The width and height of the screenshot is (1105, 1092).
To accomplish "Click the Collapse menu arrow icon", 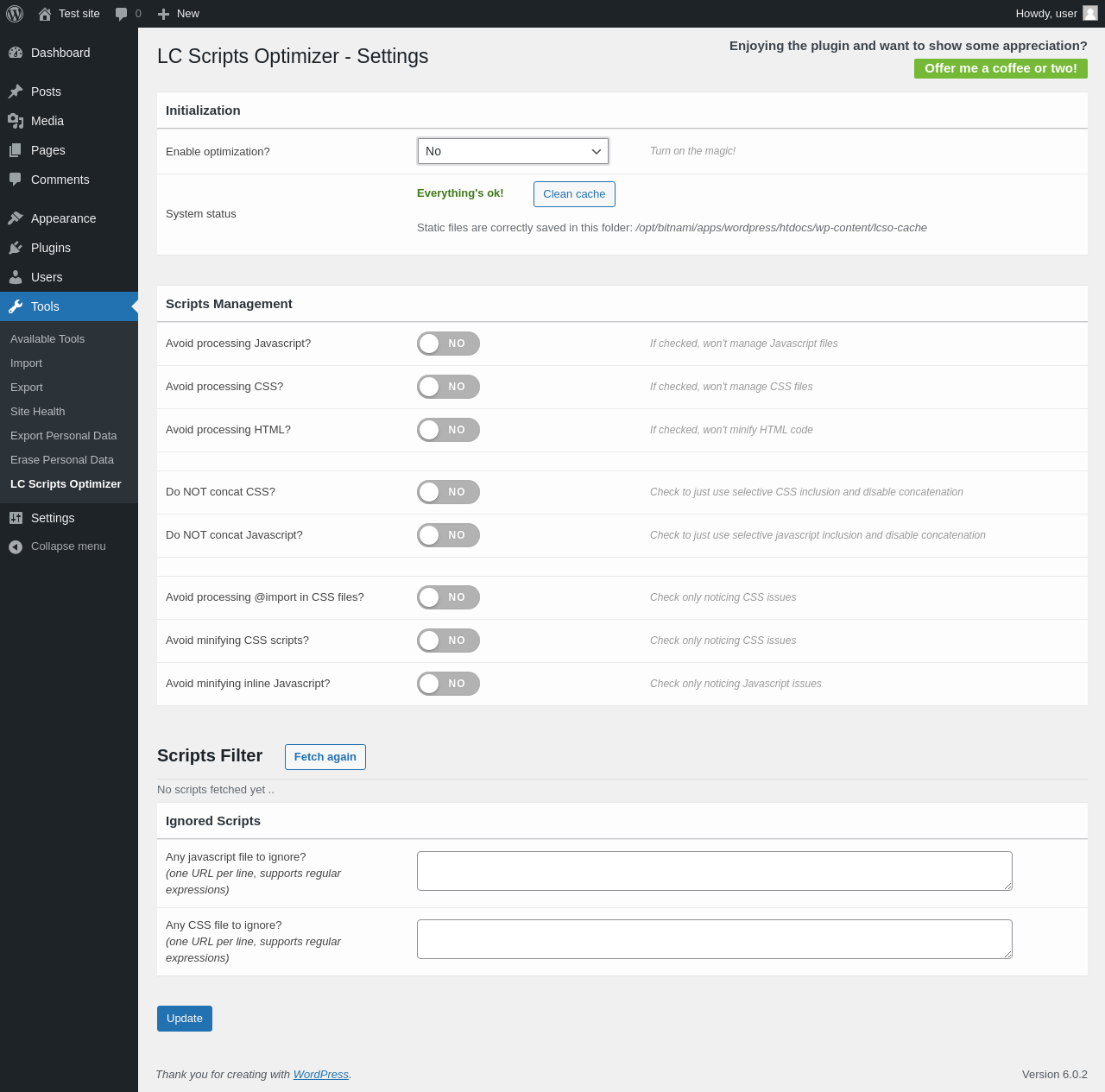I will pos(16,546).
